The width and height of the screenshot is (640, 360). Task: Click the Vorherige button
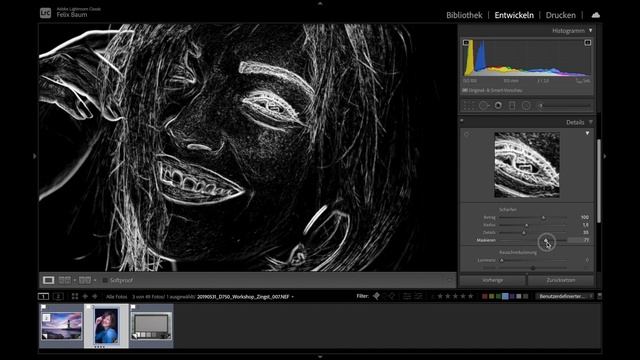[493, 280]
